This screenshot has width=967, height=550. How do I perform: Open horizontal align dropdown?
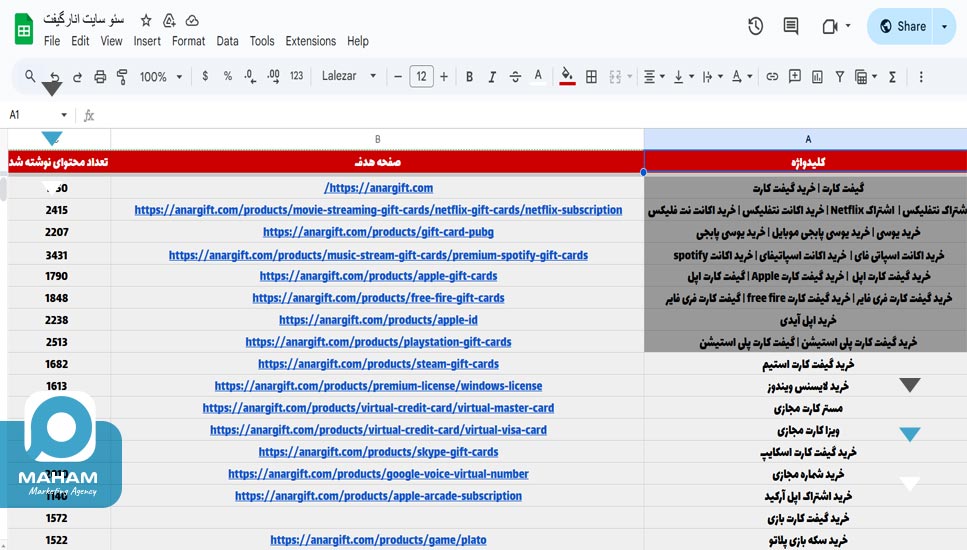click(x=654, y=76)
